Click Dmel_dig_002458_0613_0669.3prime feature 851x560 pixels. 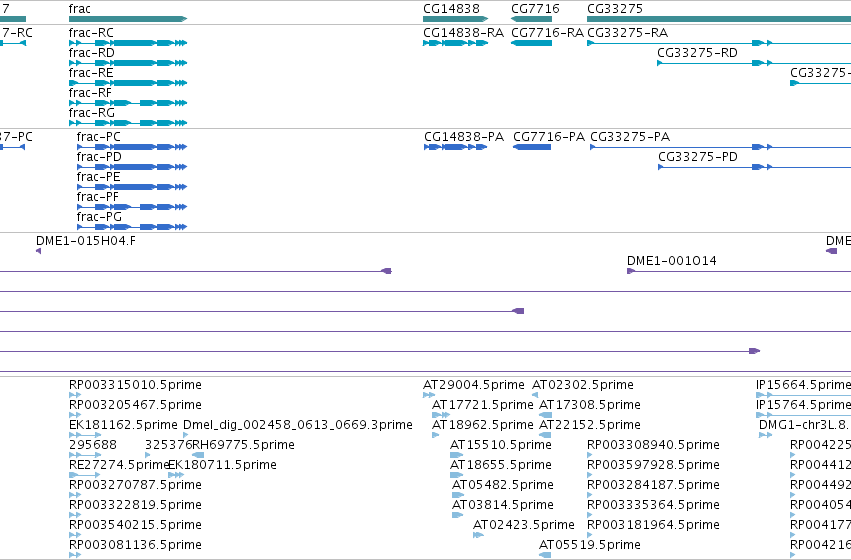coord(186,435)
